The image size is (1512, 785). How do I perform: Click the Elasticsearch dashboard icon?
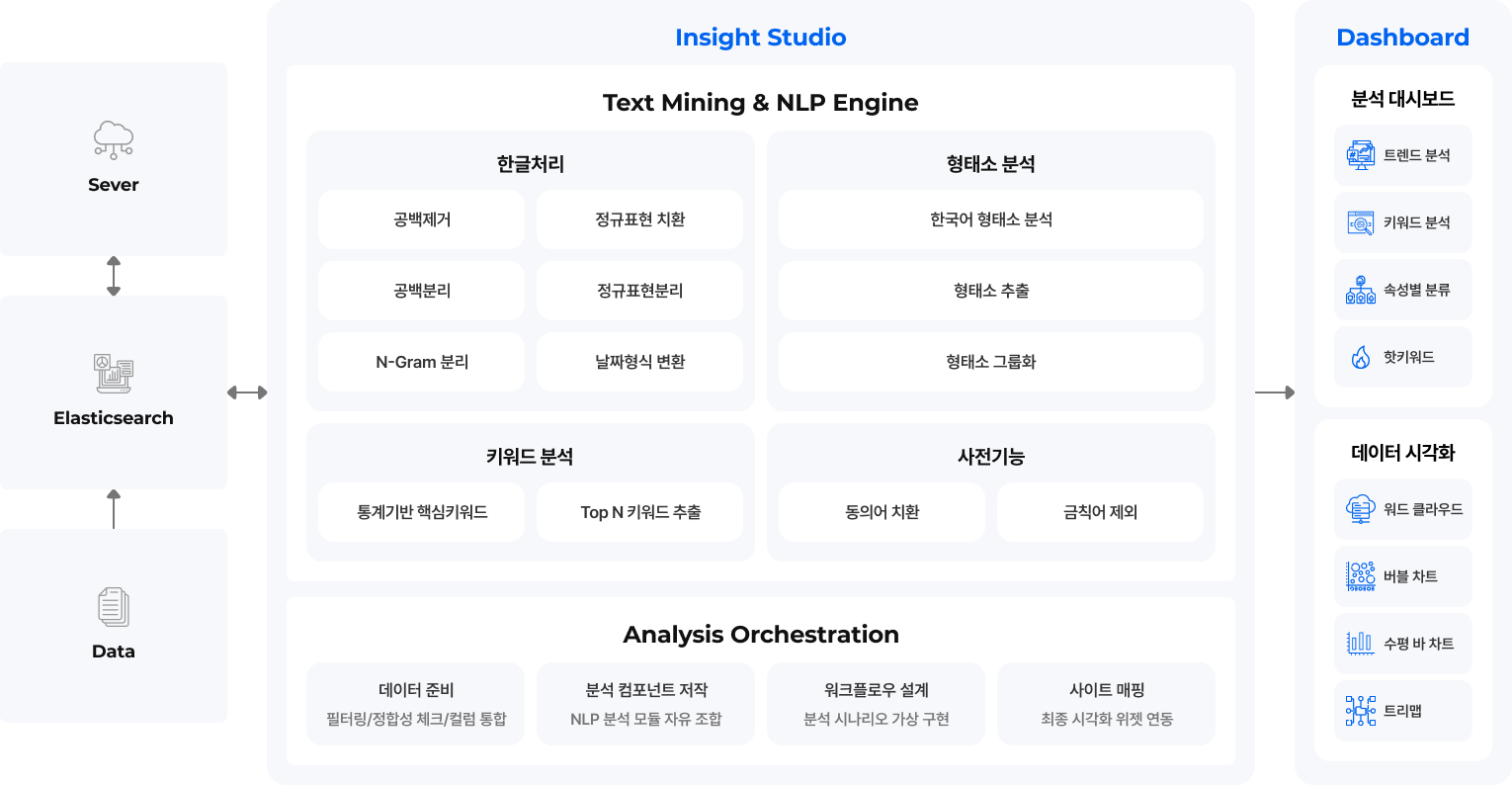[114, 373]
